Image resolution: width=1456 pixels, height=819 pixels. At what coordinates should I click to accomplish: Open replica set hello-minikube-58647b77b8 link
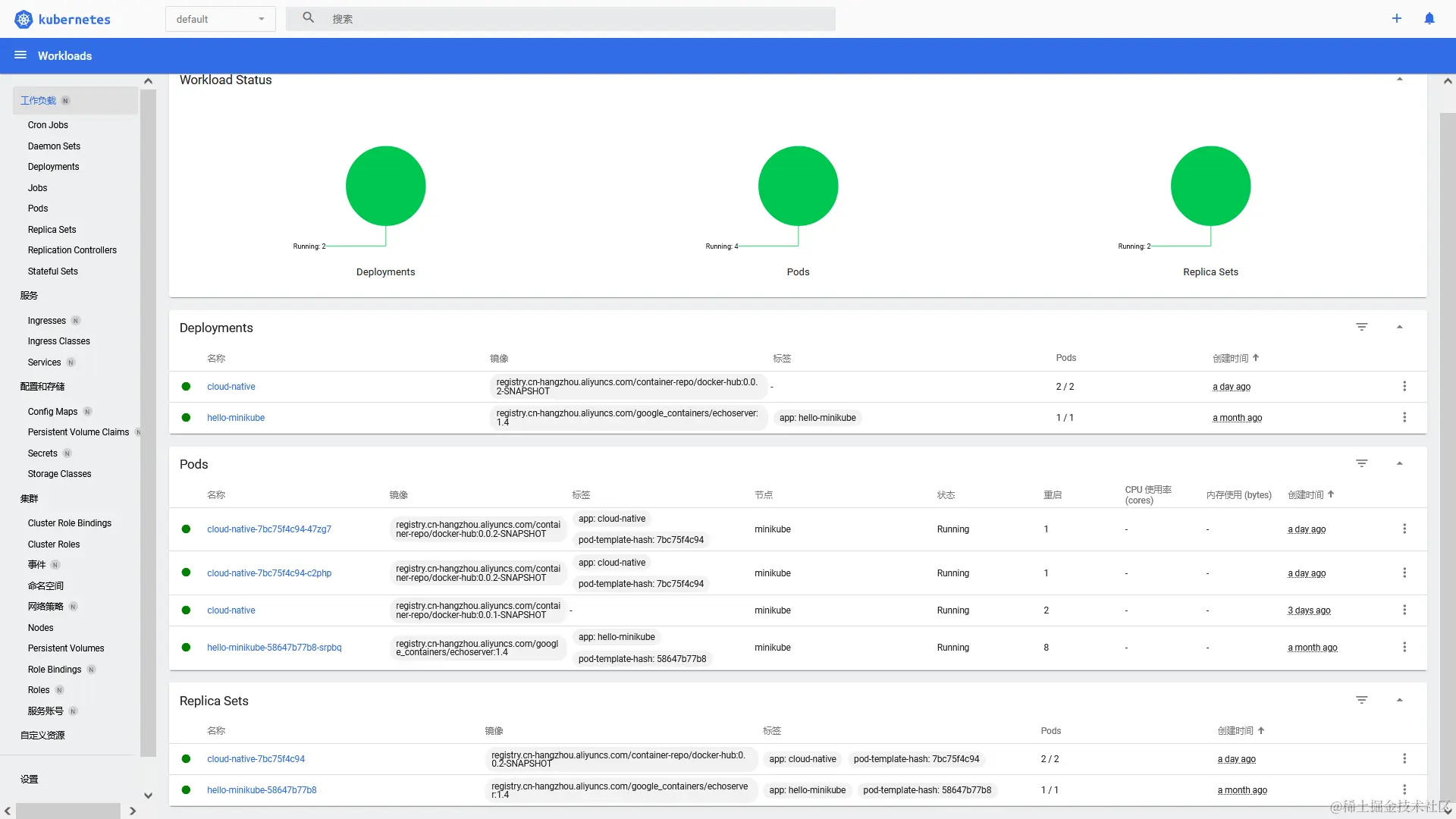(x=262, y=790)
